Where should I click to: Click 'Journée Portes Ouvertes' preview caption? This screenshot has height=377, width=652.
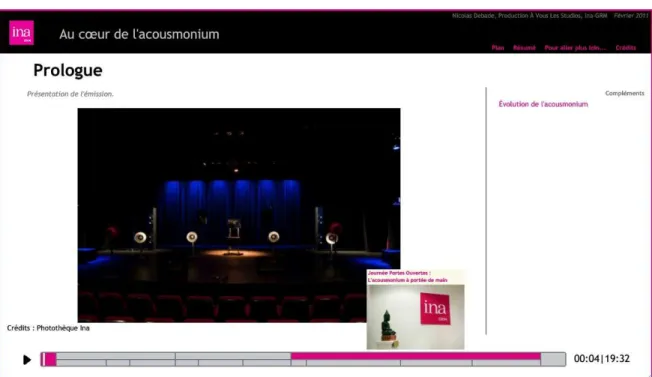pyautogui.click(x=408, y=276)
